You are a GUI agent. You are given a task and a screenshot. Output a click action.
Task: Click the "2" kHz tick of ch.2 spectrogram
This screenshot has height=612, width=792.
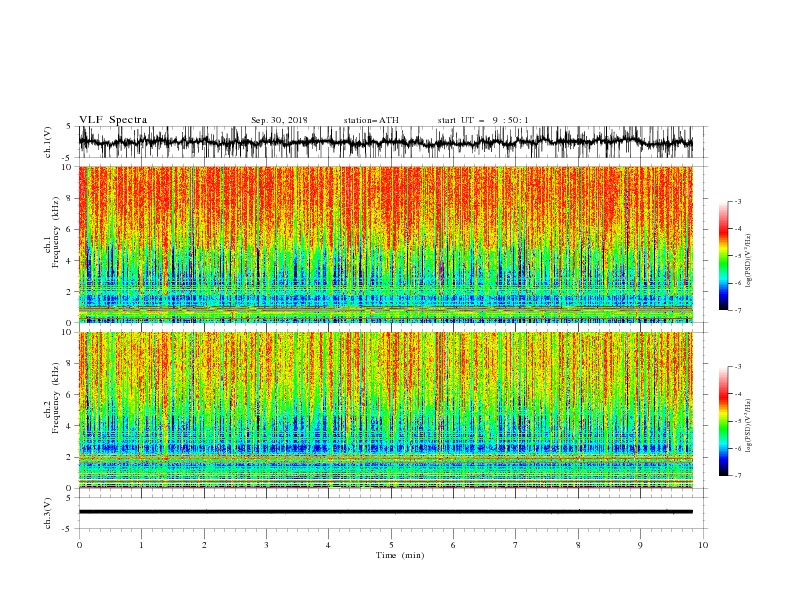[70, 457]
